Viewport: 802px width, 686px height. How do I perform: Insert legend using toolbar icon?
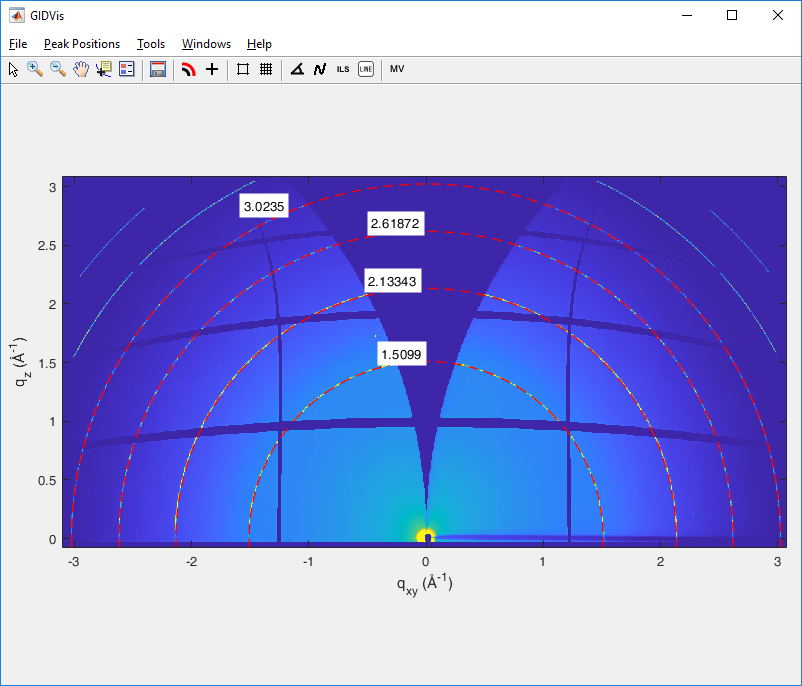pyautogui.click(x=127, y=69)
